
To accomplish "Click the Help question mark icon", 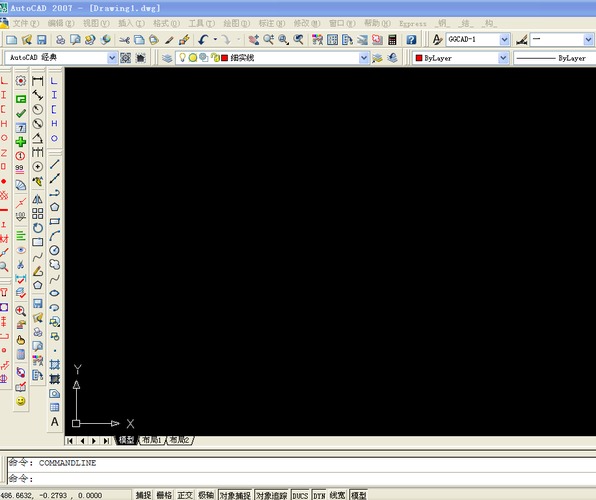I will (411, 40).
